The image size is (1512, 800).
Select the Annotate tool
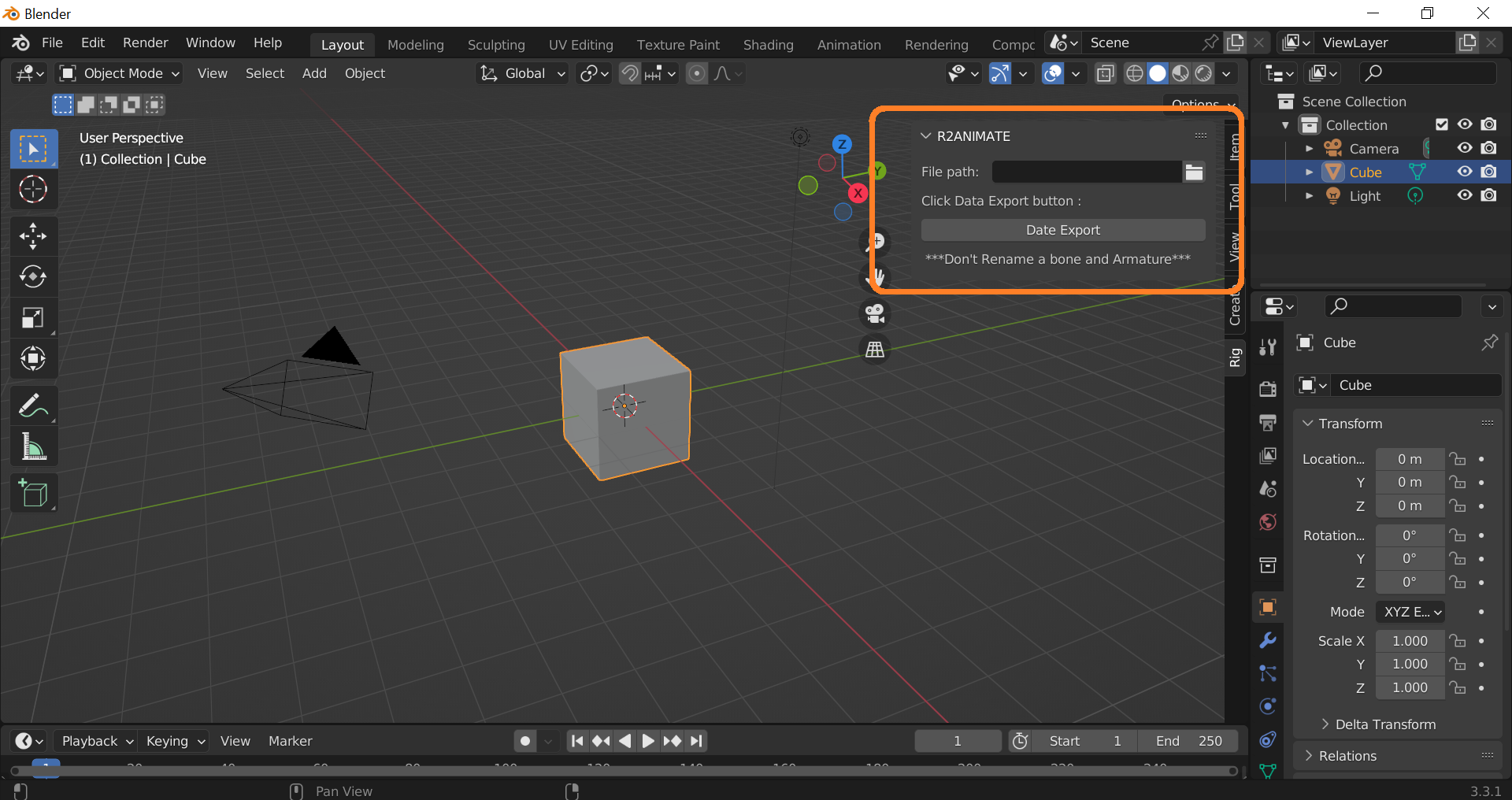(33, 405)
